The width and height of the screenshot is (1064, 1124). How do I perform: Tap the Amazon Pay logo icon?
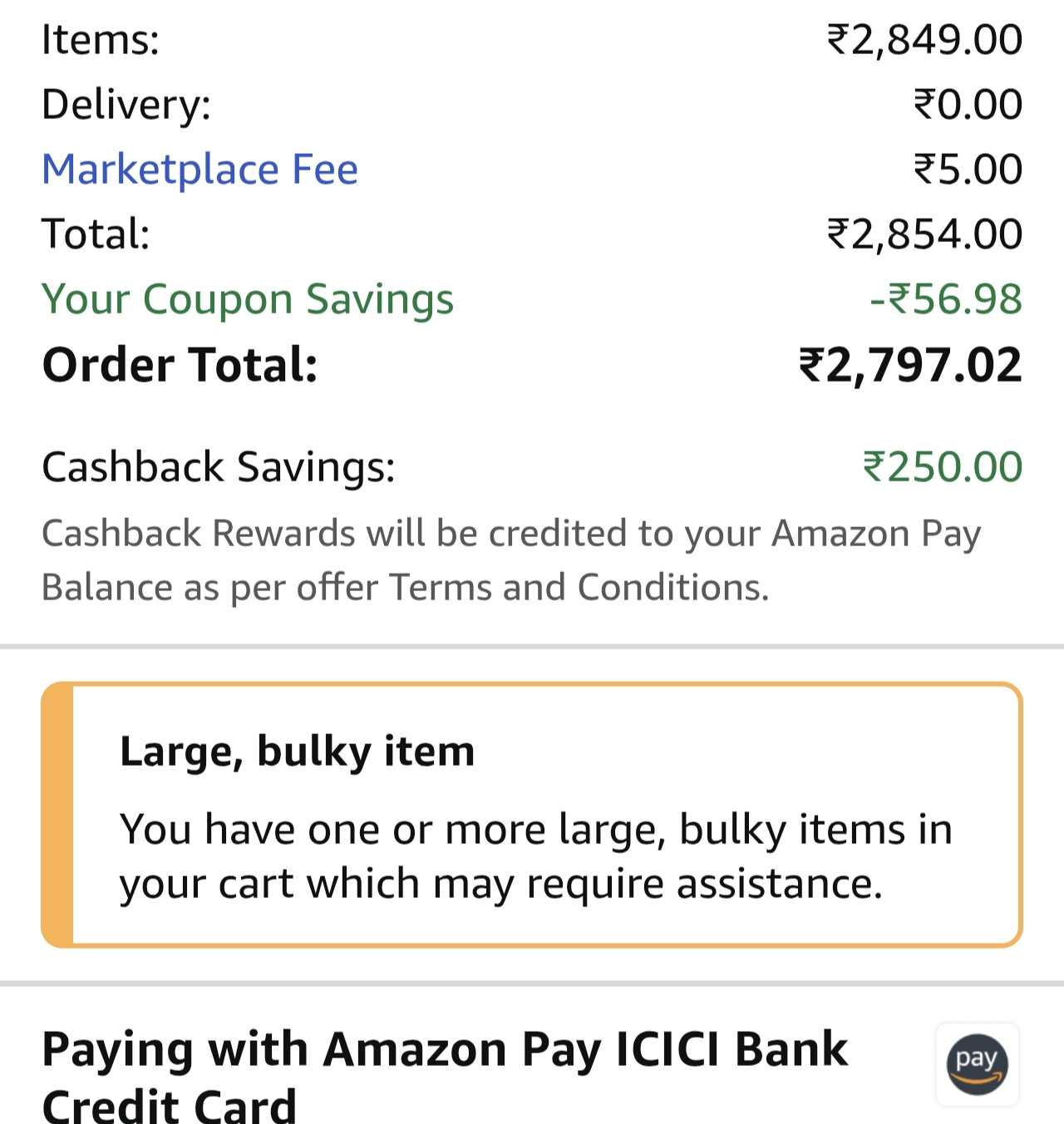(977, 1064)
